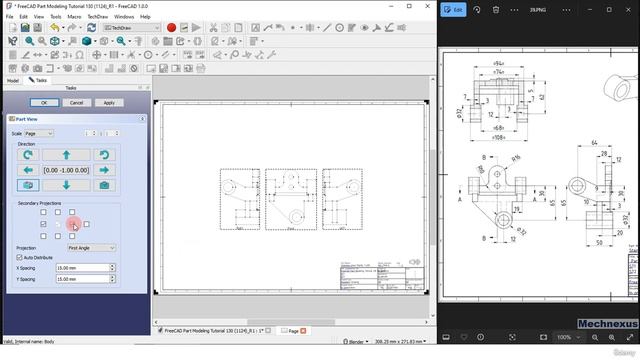The width and height of the screenshot is (640, 360).
Task: Click zoom in icon in Photos window
Action: [611, 337]
